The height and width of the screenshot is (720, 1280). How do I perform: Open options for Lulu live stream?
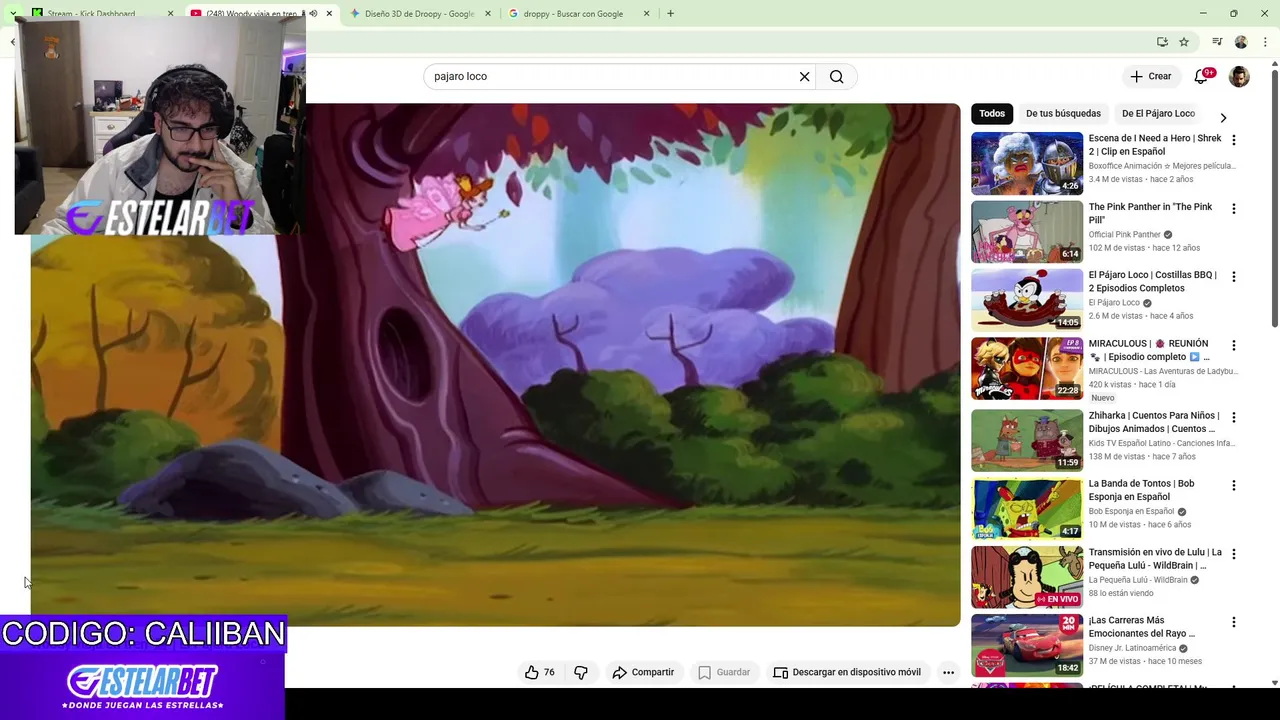click(1233, 554)
